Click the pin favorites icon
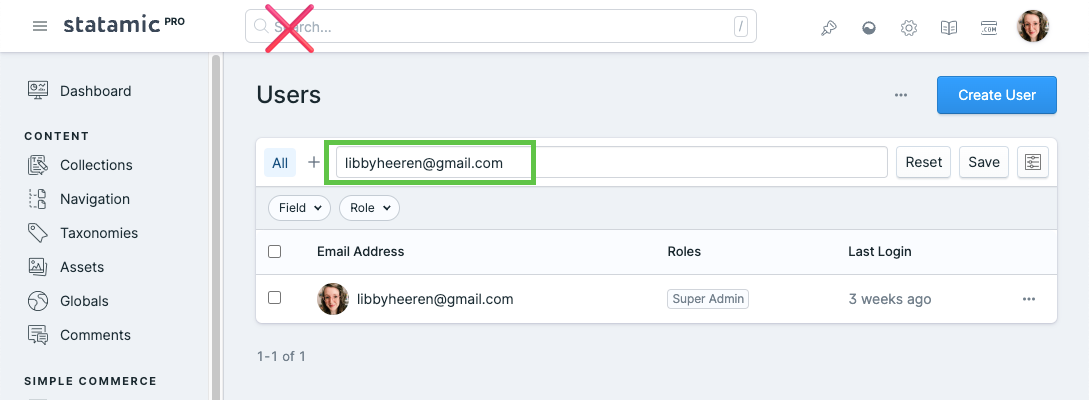Viewport: 1089px width, 400px height. pyautogui.click(x=828, y=28)
